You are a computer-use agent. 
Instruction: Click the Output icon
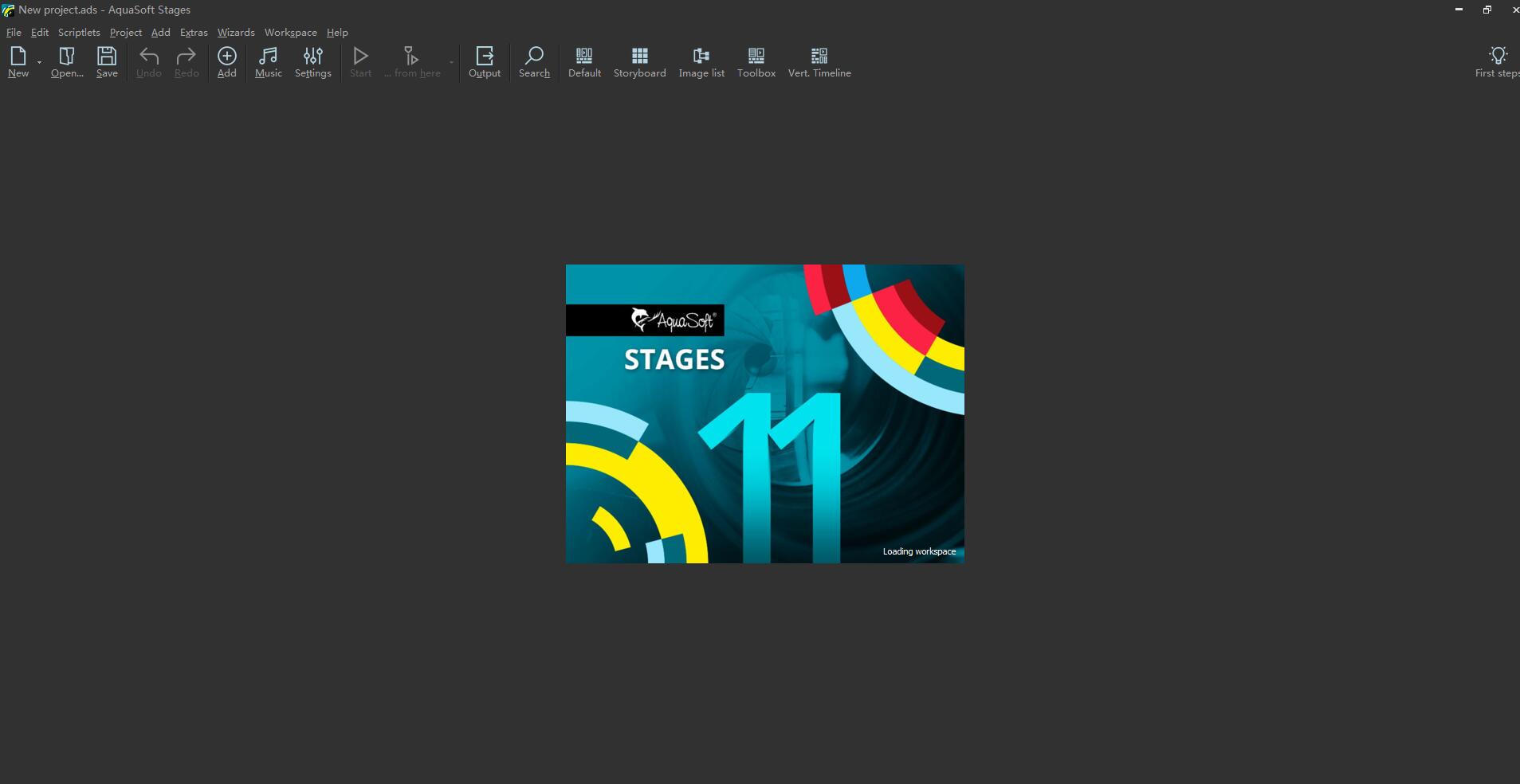484,61
